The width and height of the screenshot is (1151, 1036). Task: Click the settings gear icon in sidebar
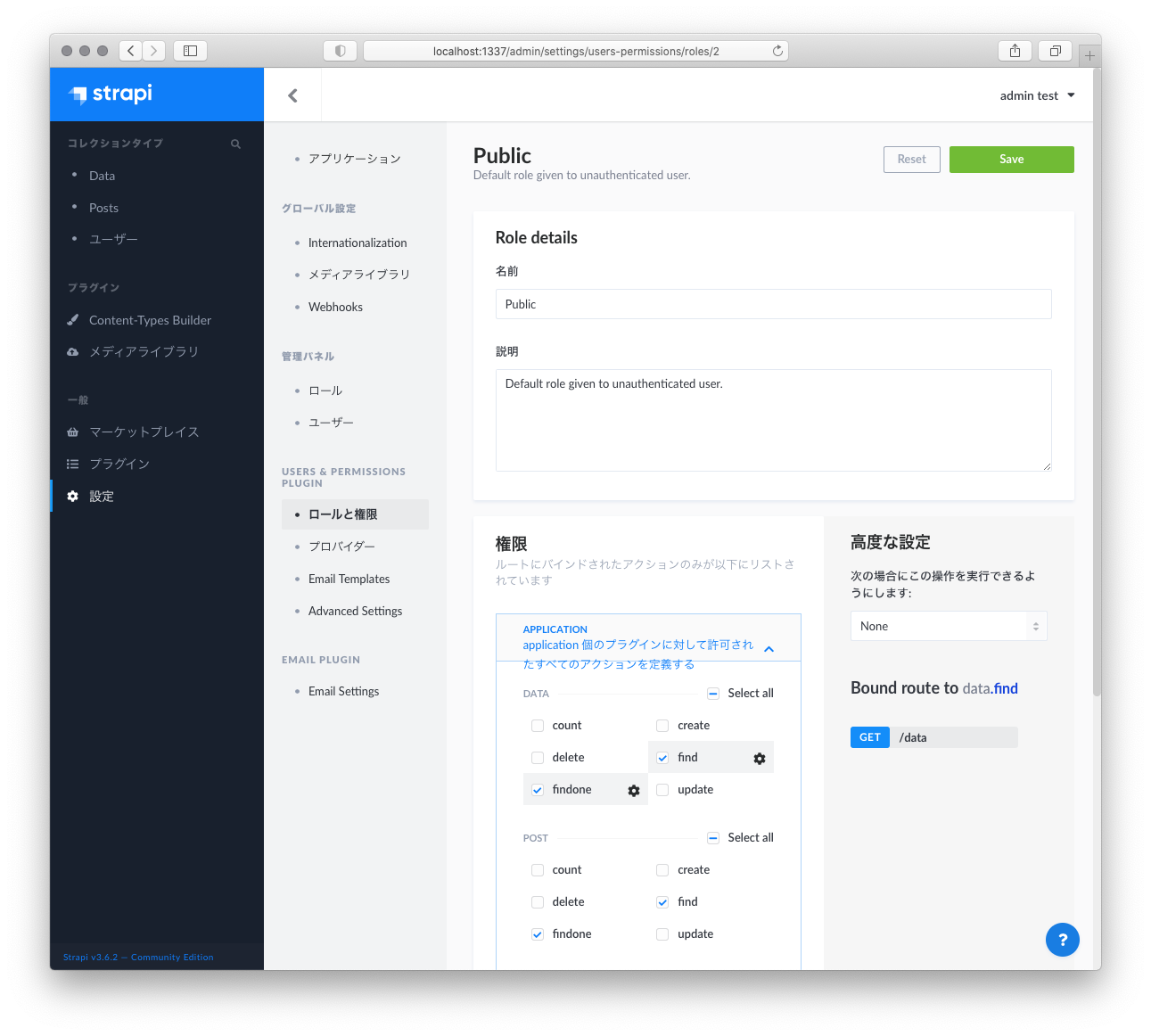(x=73, y=497)
